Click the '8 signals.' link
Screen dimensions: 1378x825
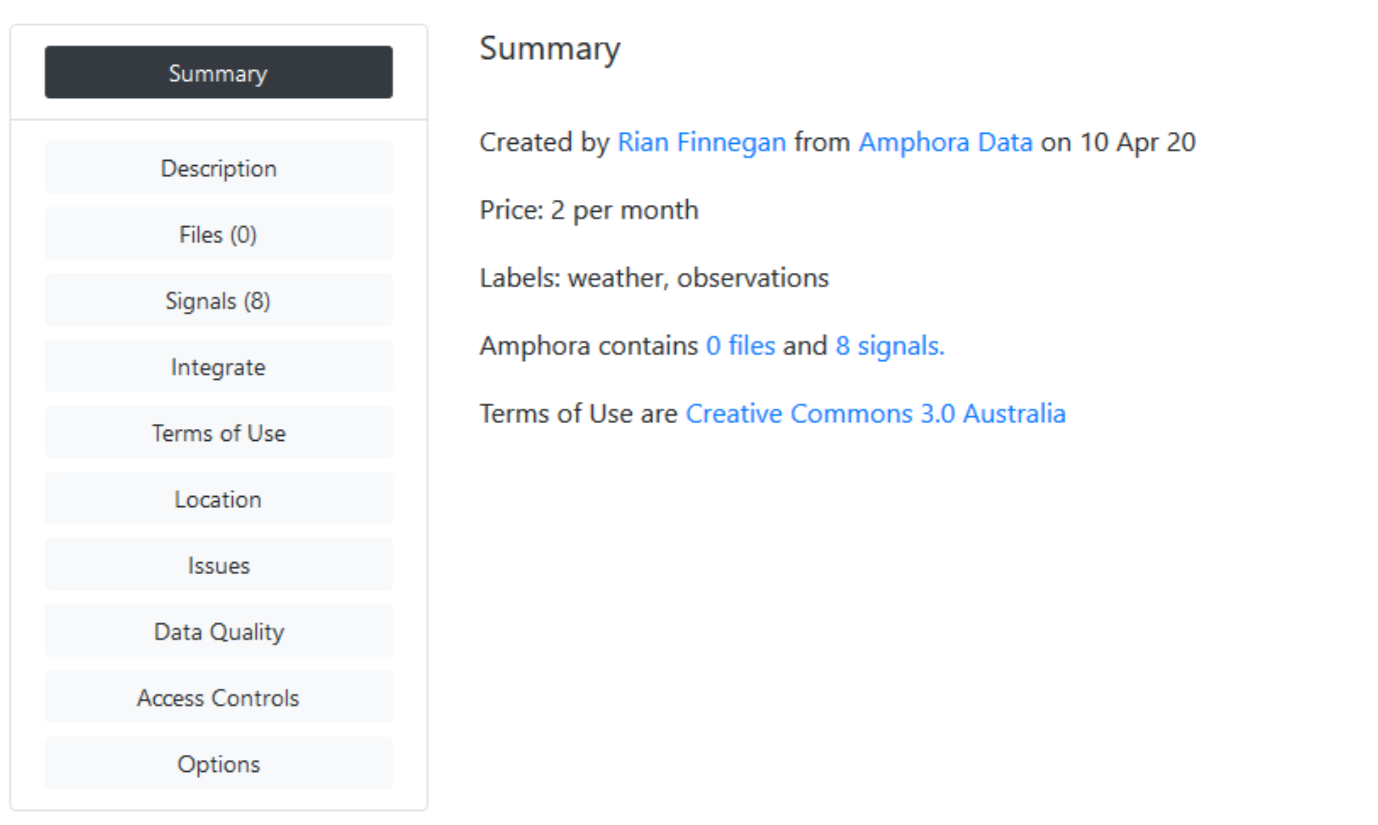tap(890, 346)
